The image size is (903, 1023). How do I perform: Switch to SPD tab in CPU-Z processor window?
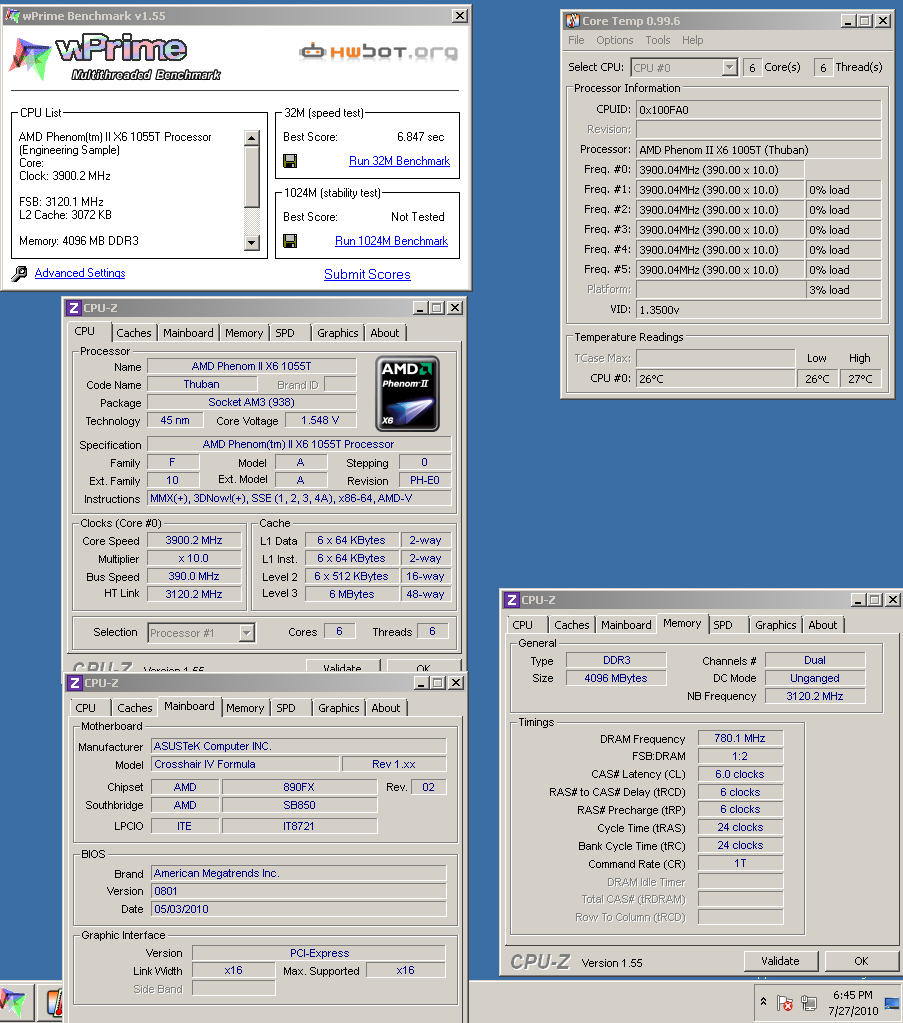pos(284,333)
